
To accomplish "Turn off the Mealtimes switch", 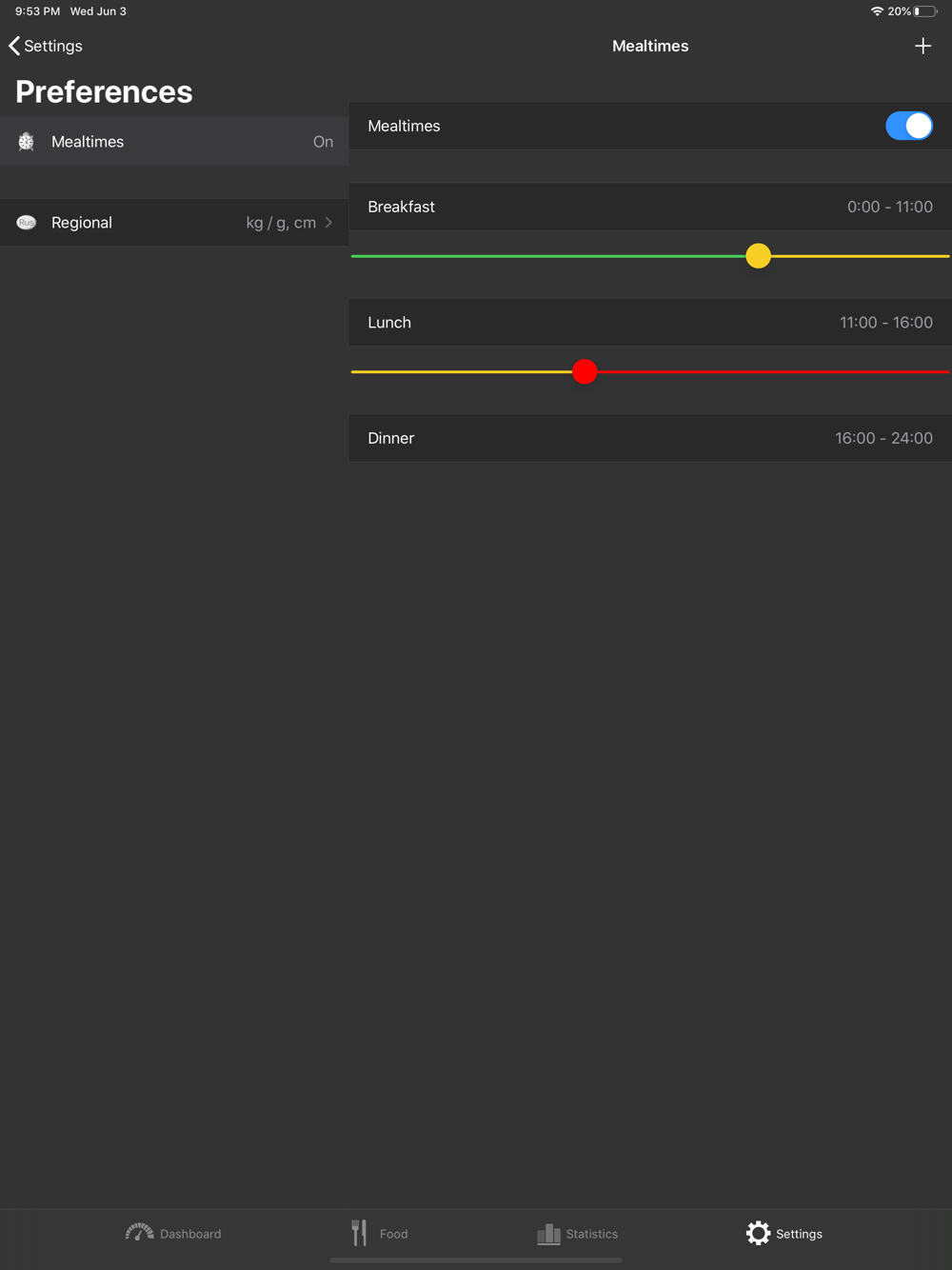I will (909, 126).
